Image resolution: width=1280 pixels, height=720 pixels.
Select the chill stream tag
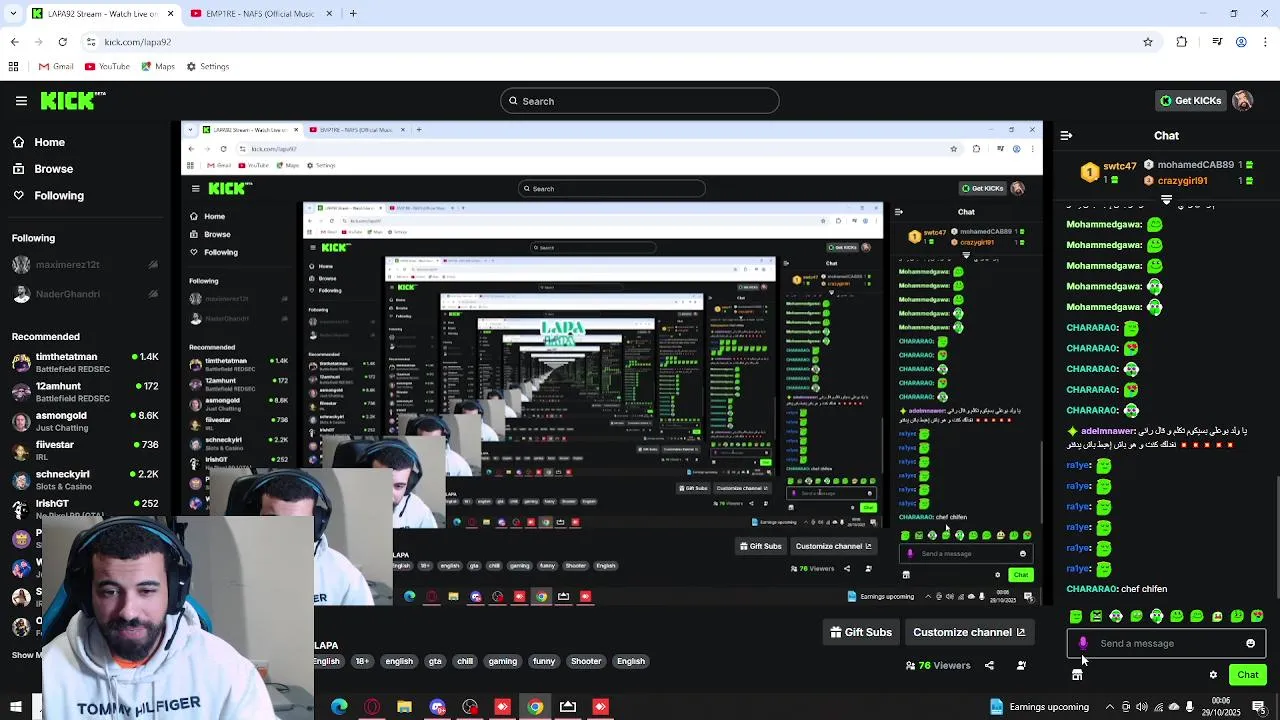465,661
